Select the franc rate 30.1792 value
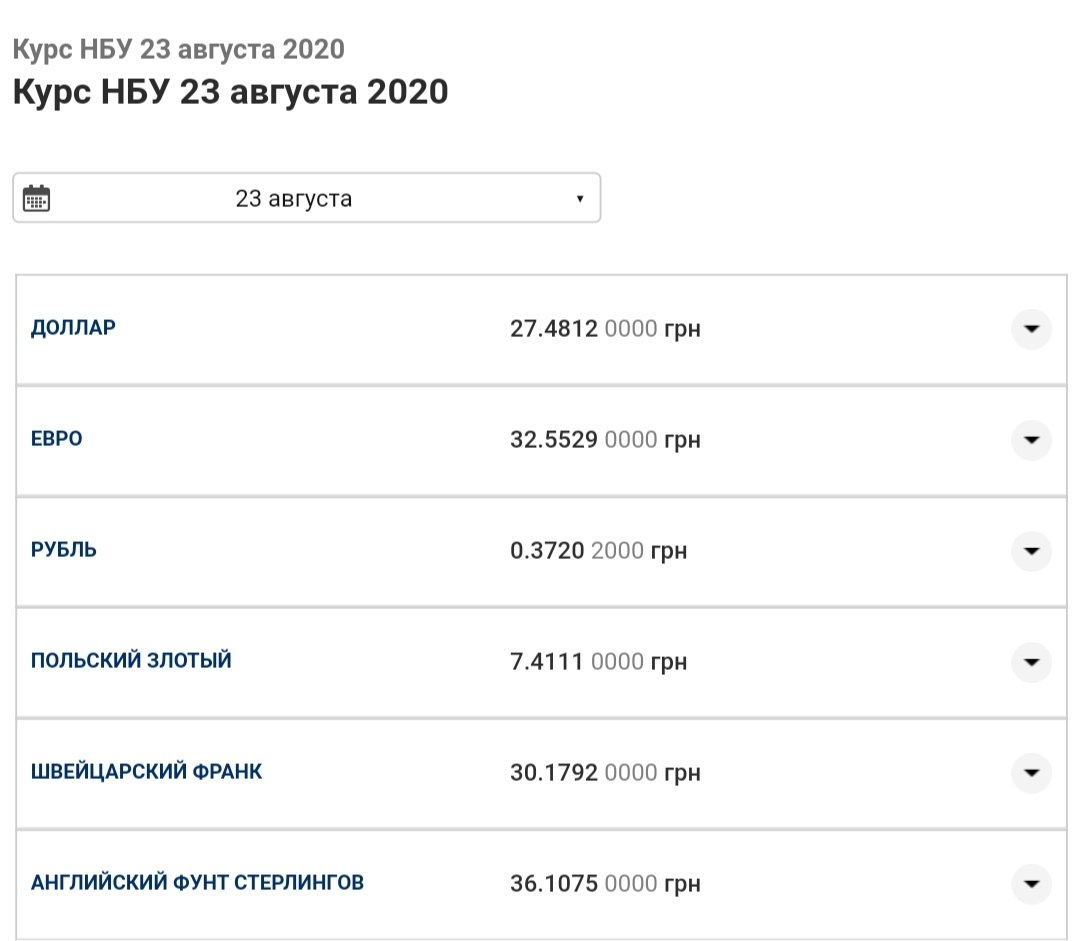This screenshot has height=941, width=1080. (x=554, y=773)
